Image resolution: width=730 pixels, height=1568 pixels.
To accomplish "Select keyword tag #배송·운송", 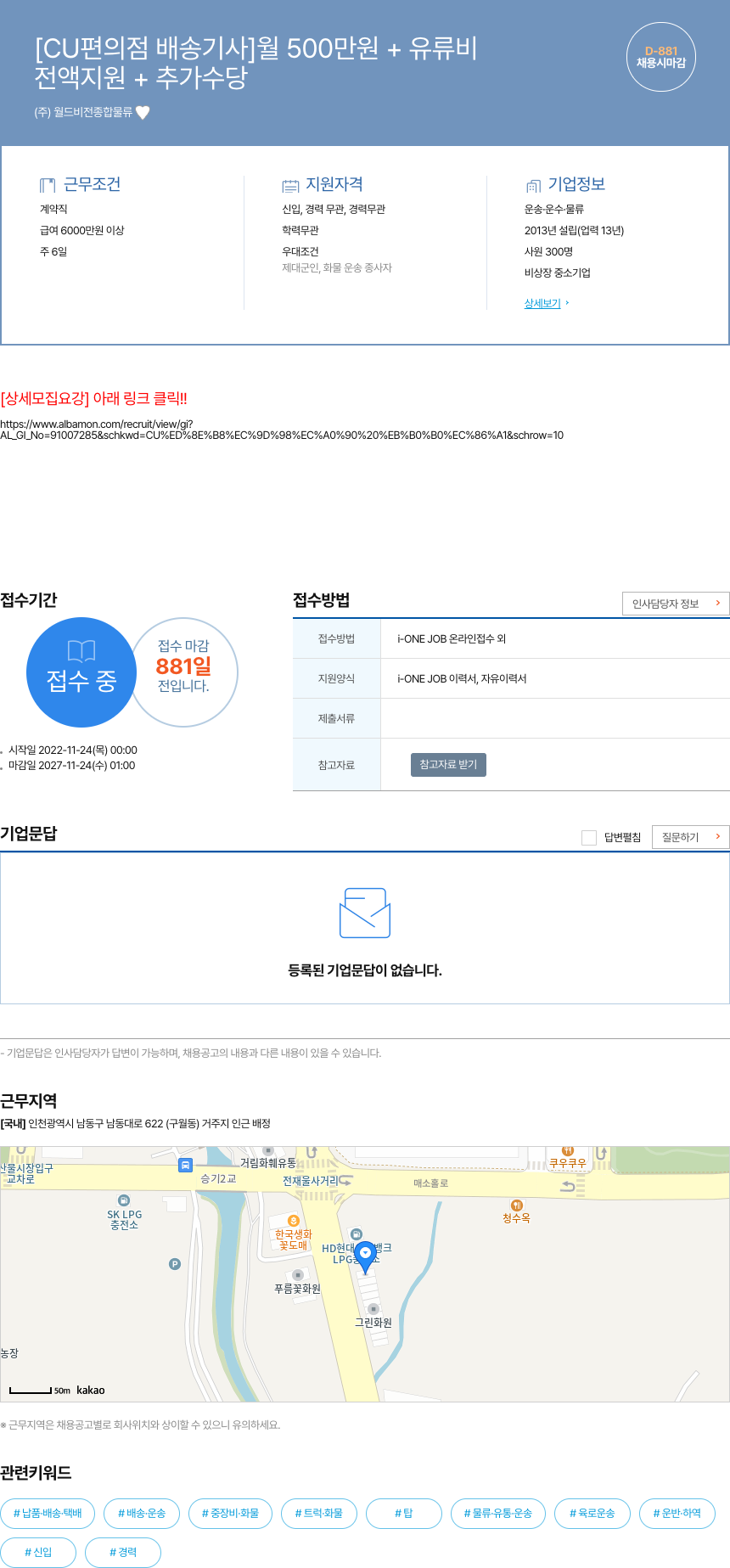I will pyautogui.click(x=142, y=1513).
